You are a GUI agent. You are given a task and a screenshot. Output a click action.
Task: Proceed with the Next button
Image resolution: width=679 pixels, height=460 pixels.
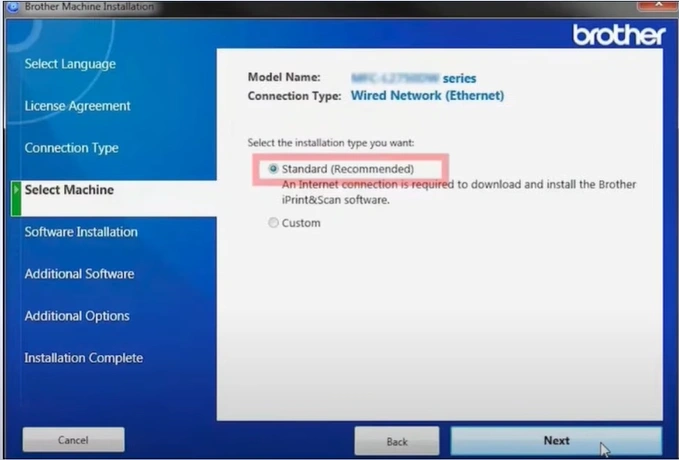click(556, 440)
